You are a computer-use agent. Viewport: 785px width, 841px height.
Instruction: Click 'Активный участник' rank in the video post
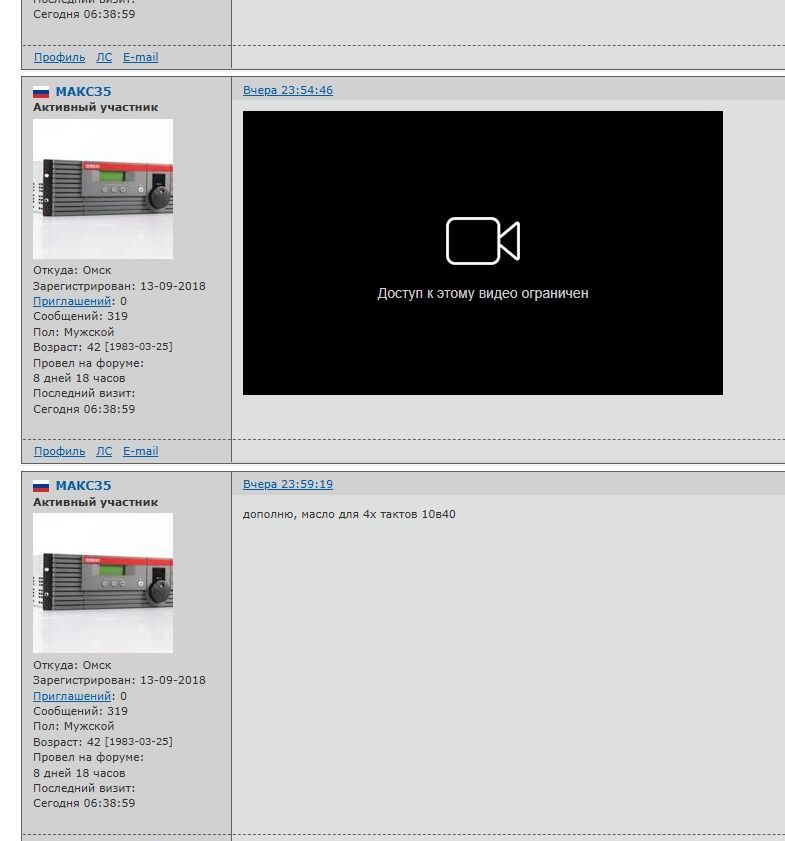point(95,107)
